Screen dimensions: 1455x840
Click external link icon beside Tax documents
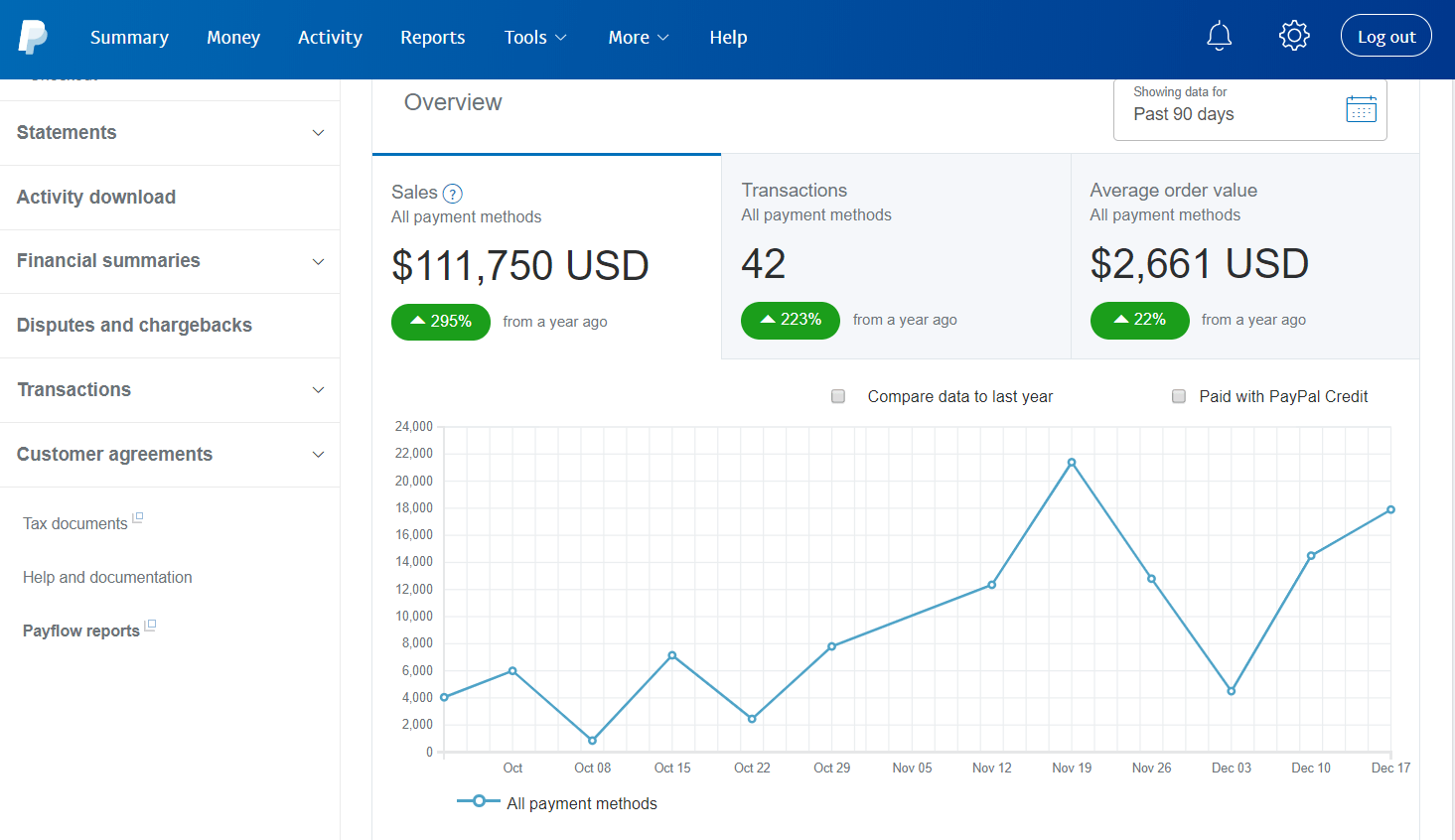(x=138, y=517)
